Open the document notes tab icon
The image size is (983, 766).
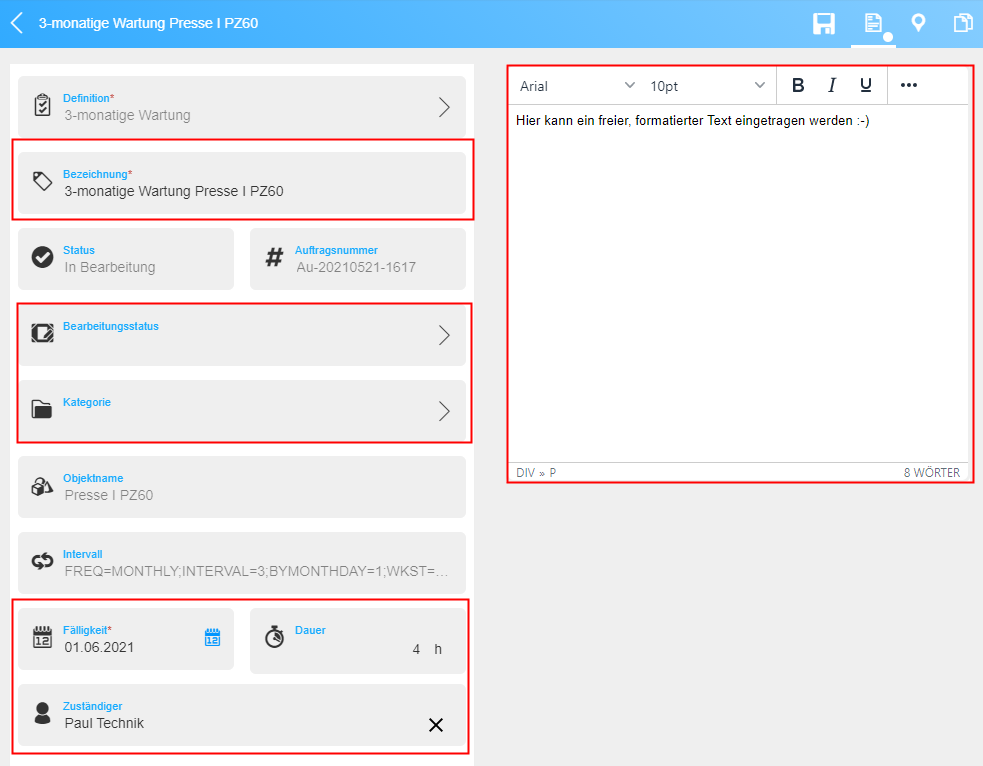pyautogui.click(x=873, y=23)
